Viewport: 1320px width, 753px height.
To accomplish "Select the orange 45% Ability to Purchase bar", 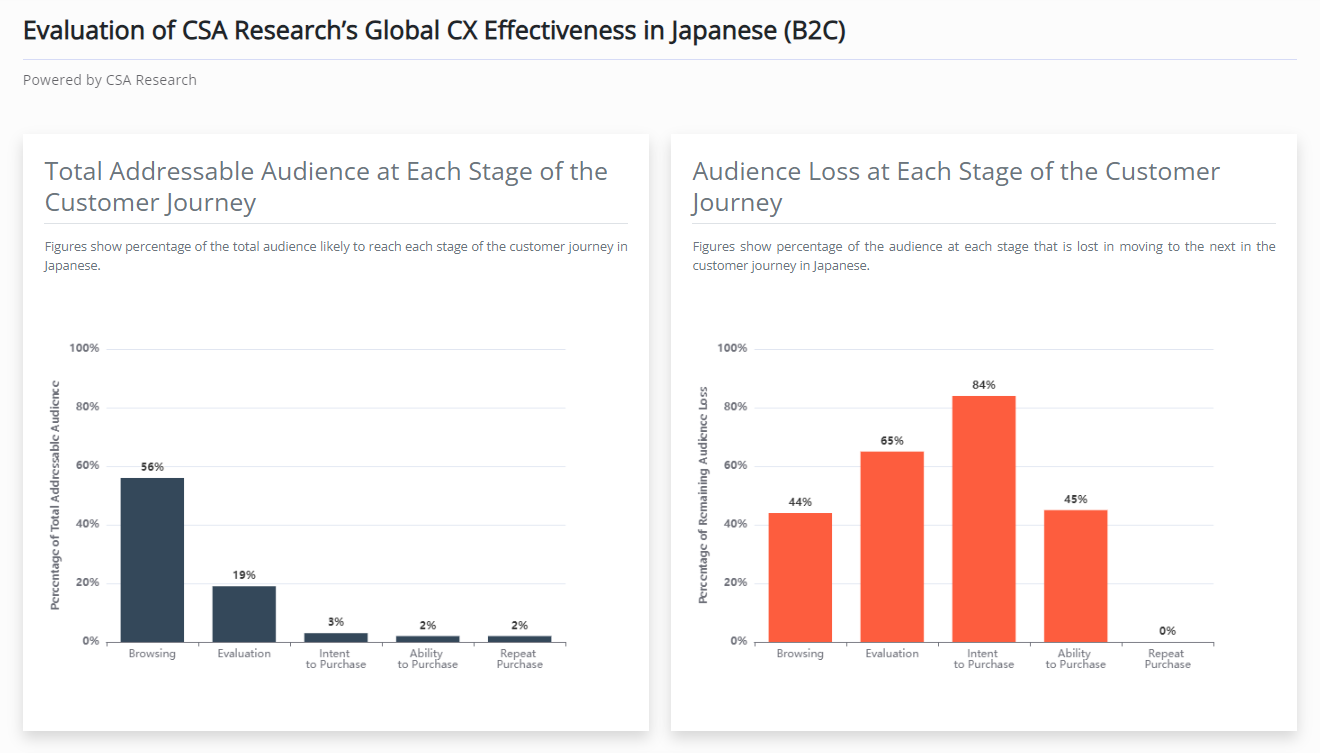I will pyautogui.click(x=1076, y=576).
